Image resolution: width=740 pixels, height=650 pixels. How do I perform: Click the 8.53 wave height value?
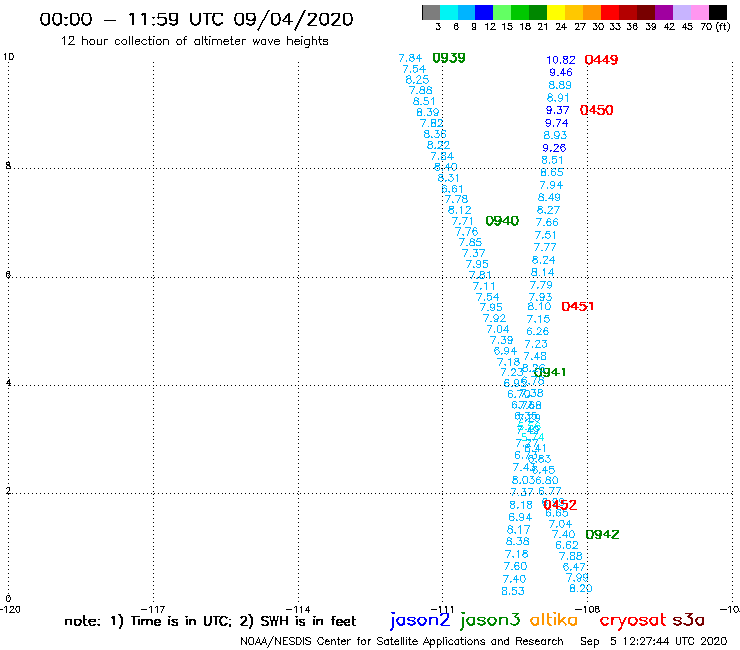click(513, 591)
